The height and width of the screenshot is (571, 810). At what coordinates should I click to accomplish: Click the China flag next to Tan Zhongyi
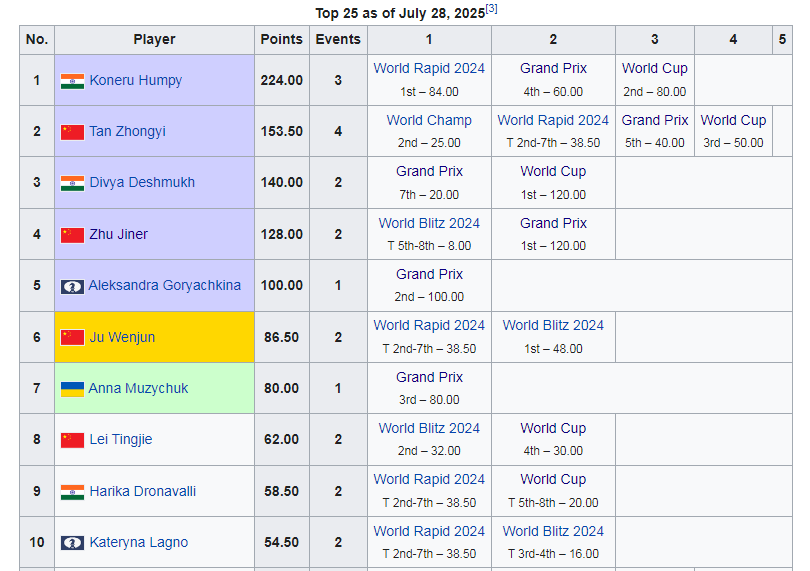pyautogui.click(x=72, y=132)
